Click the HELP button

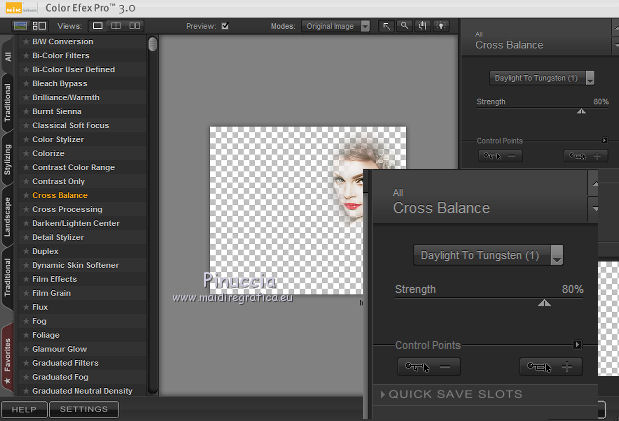point(24,410)
